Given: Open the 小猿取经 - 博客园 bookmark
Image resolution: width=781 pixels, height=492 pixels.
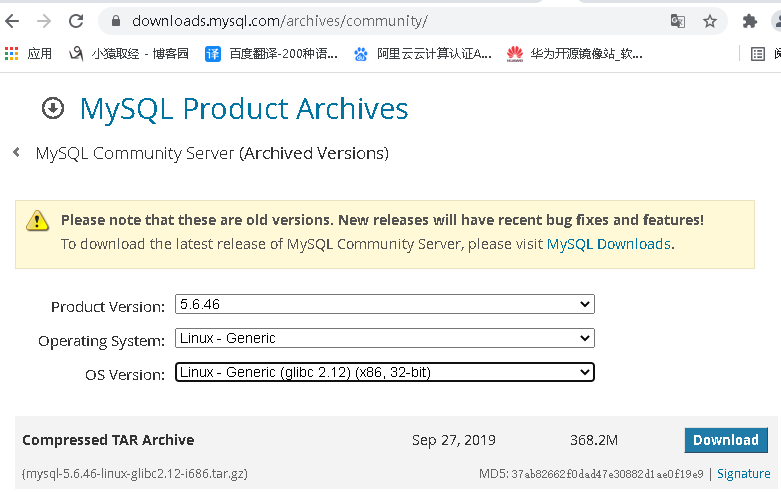Looking at the screenshot, I should pos(129,54).
